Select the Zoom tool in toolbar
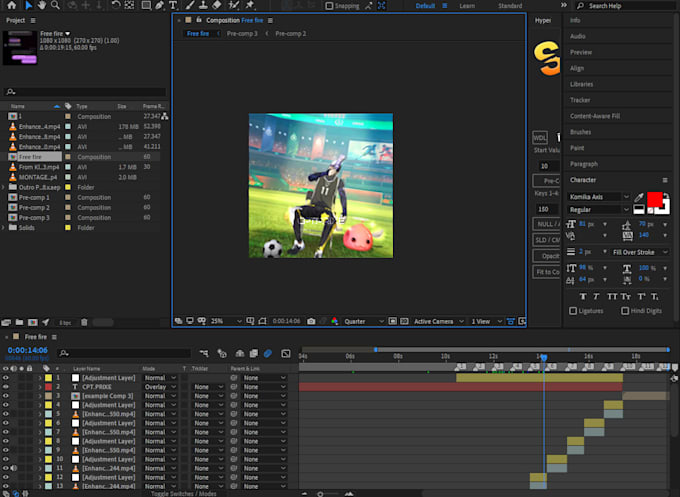The image size is (680, 497). tap(55, 5)
